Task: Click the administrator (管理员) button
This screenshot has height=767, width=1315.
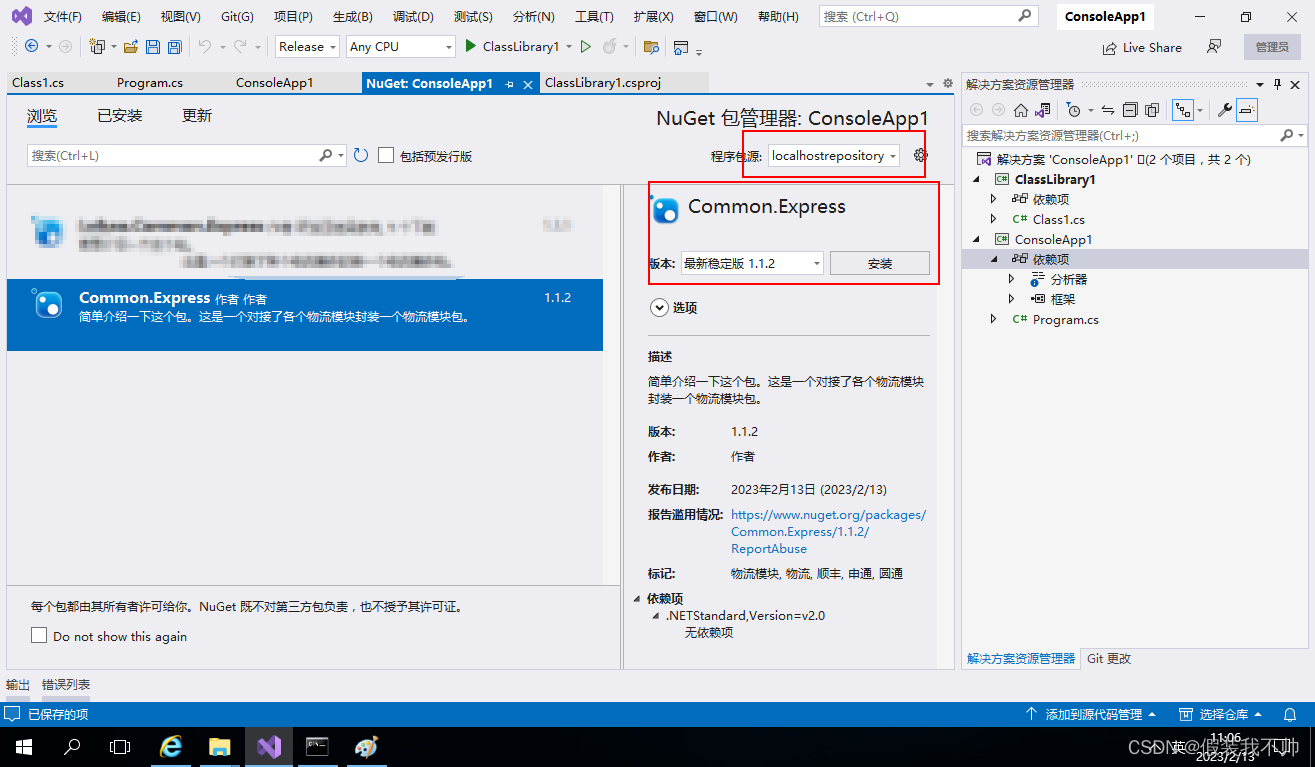Action: coord(1273,47)
